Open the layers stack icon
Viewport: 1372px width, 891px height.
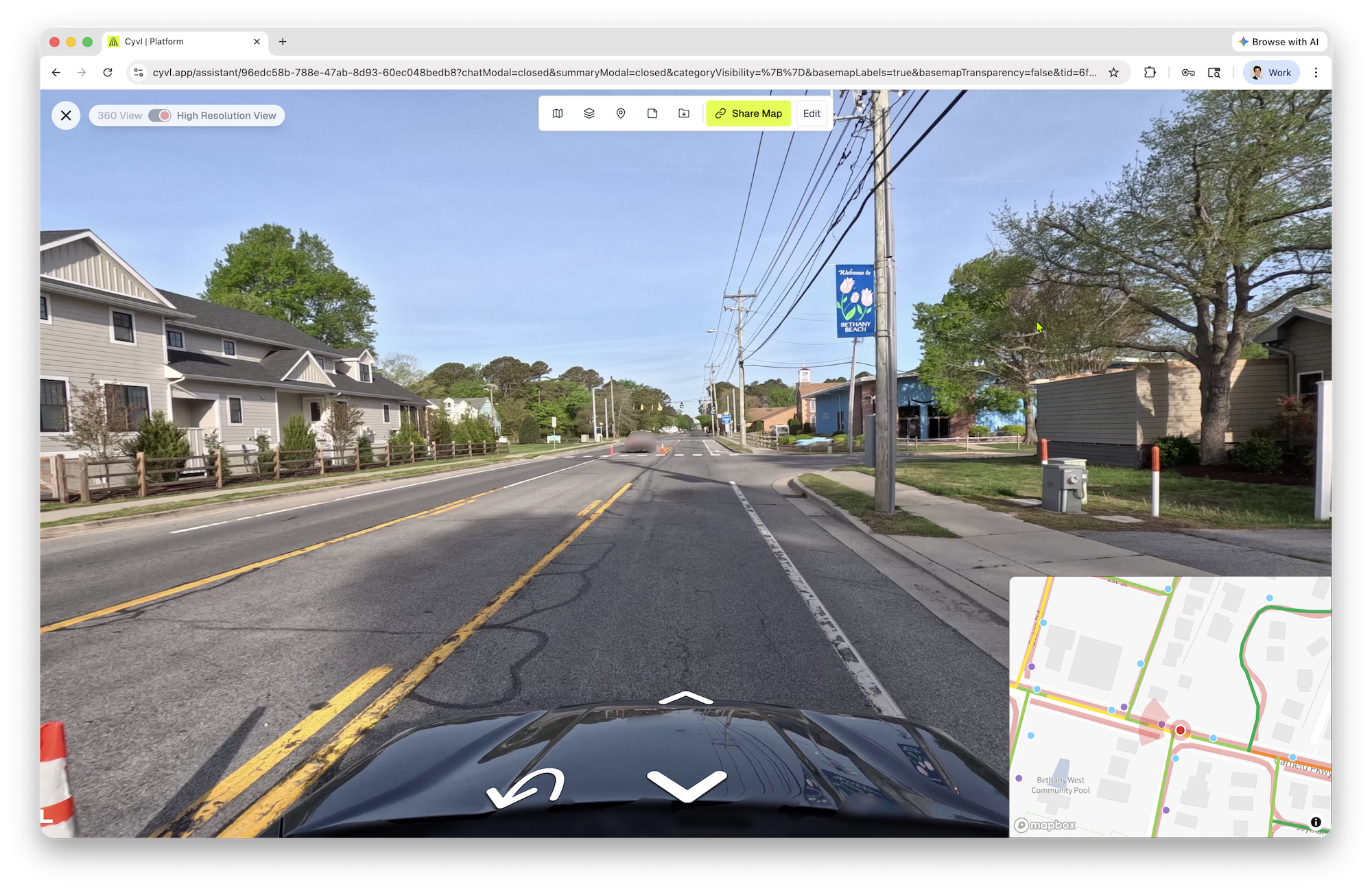(x=589, y=114)
